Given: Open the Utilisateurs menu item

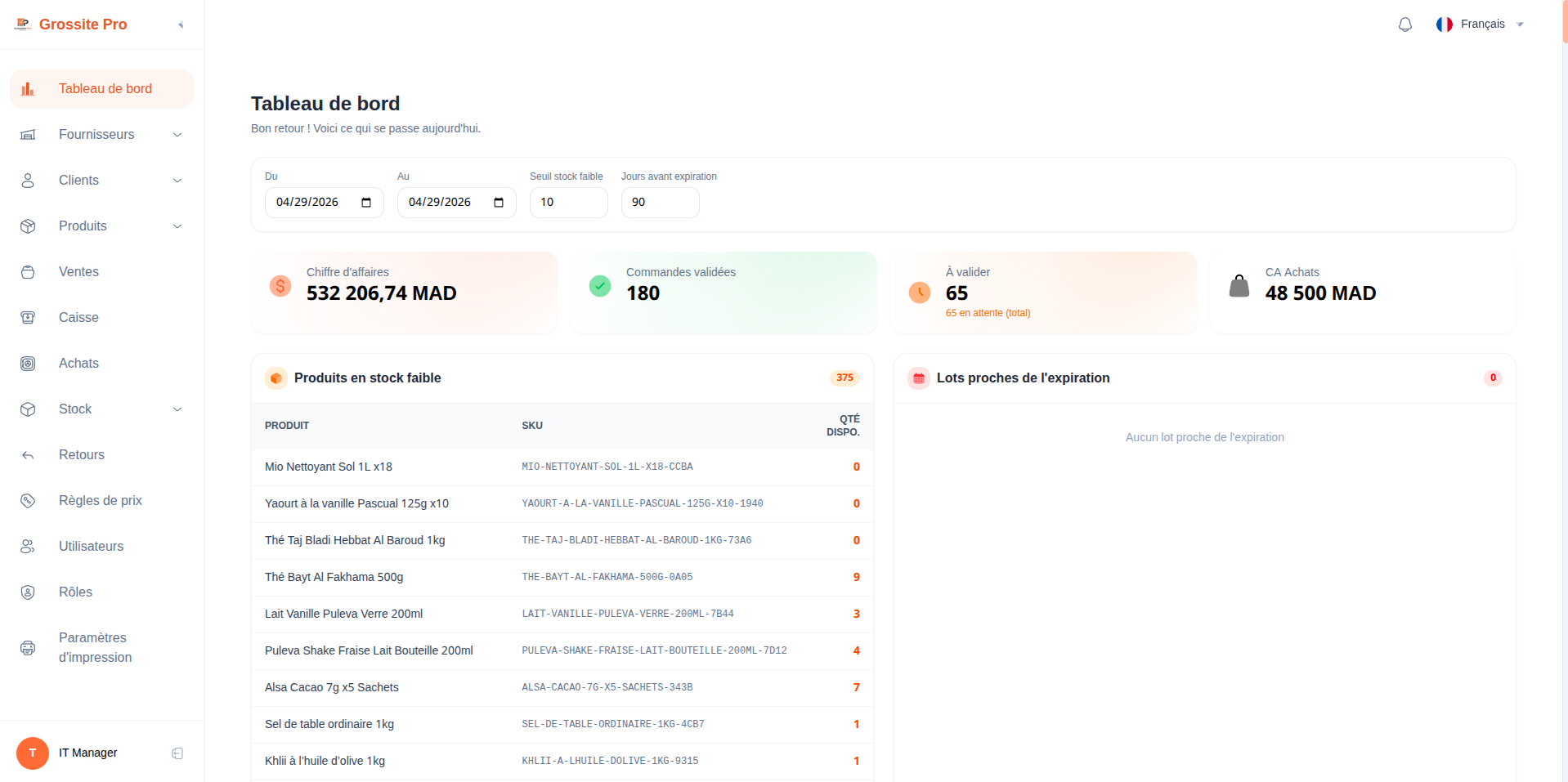Looking at the screenshot, I should 101,547.
